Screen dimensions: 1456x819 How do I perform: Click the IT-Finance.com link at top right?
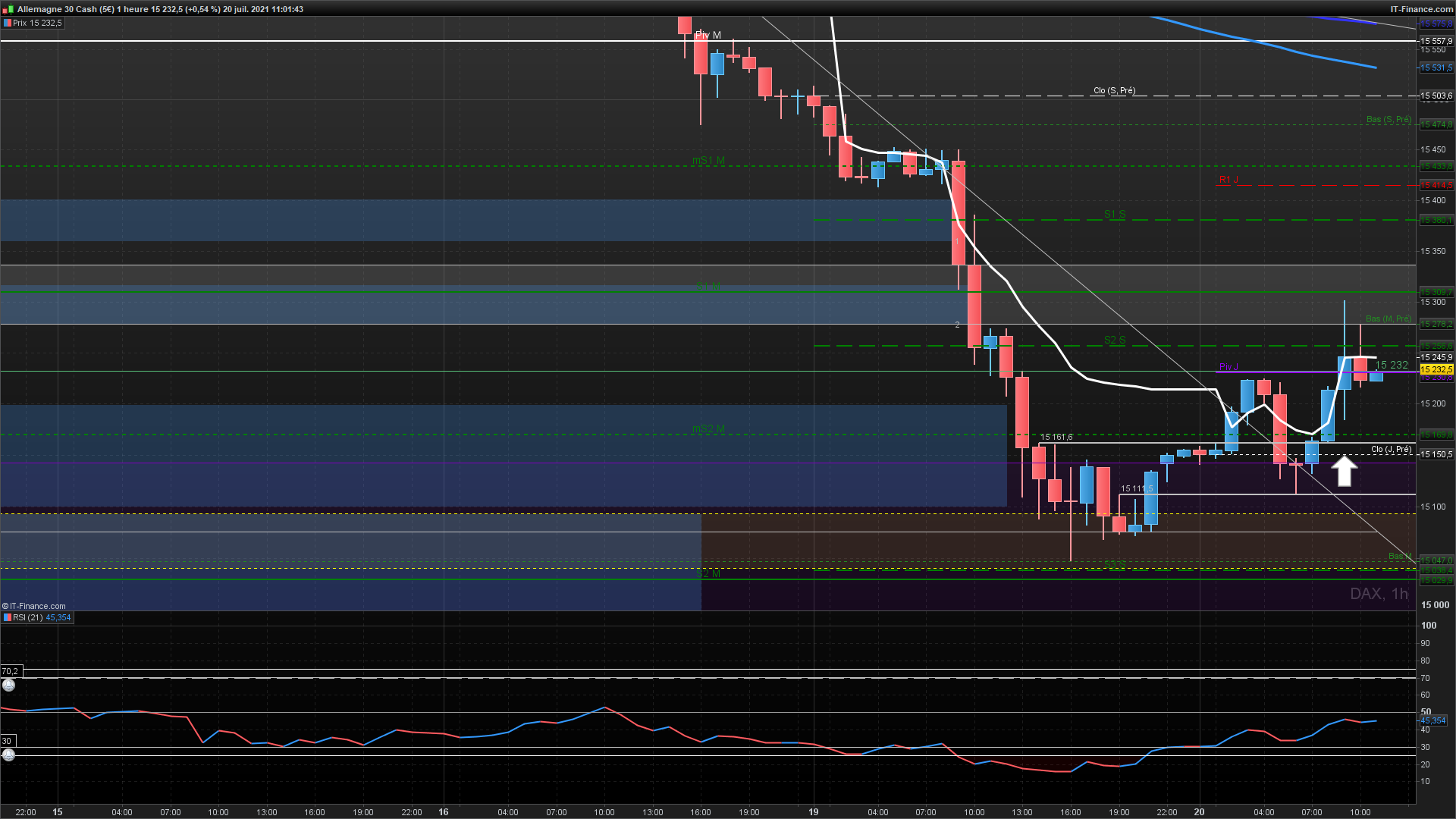tap(1421, 9)
